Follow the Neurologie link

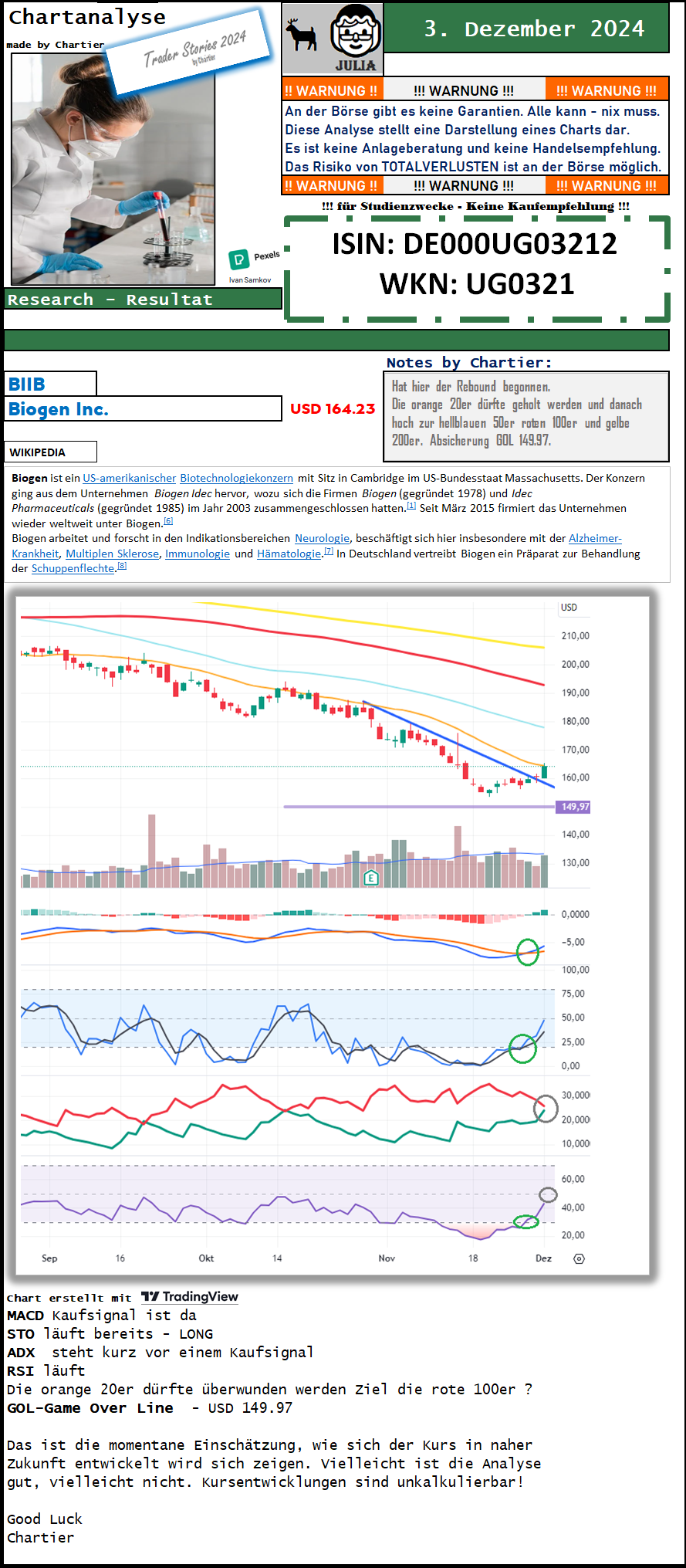click(x=322, y=538)
